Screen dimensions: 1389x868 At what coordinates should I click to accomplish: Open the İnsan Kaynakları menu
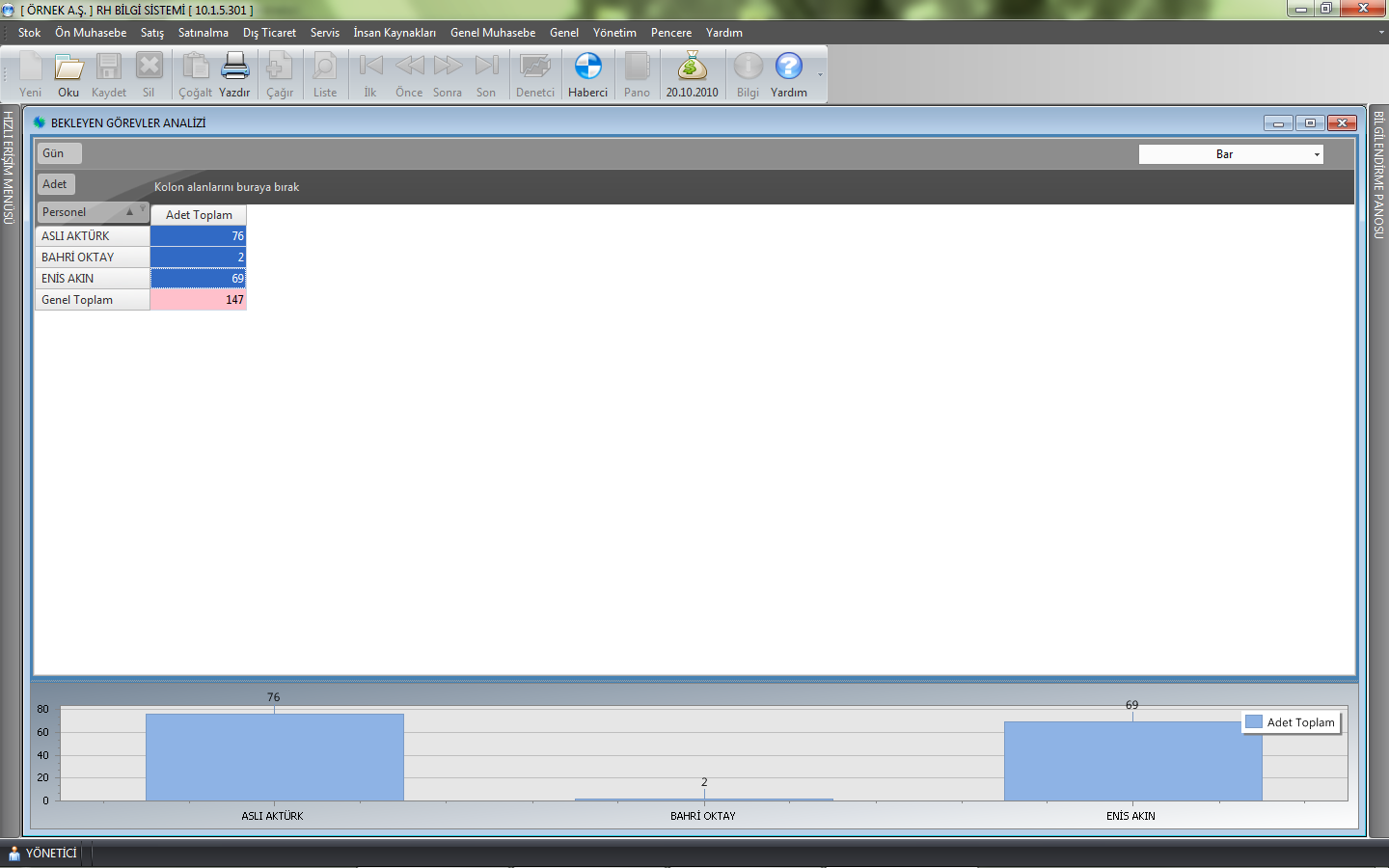point(394,33)
